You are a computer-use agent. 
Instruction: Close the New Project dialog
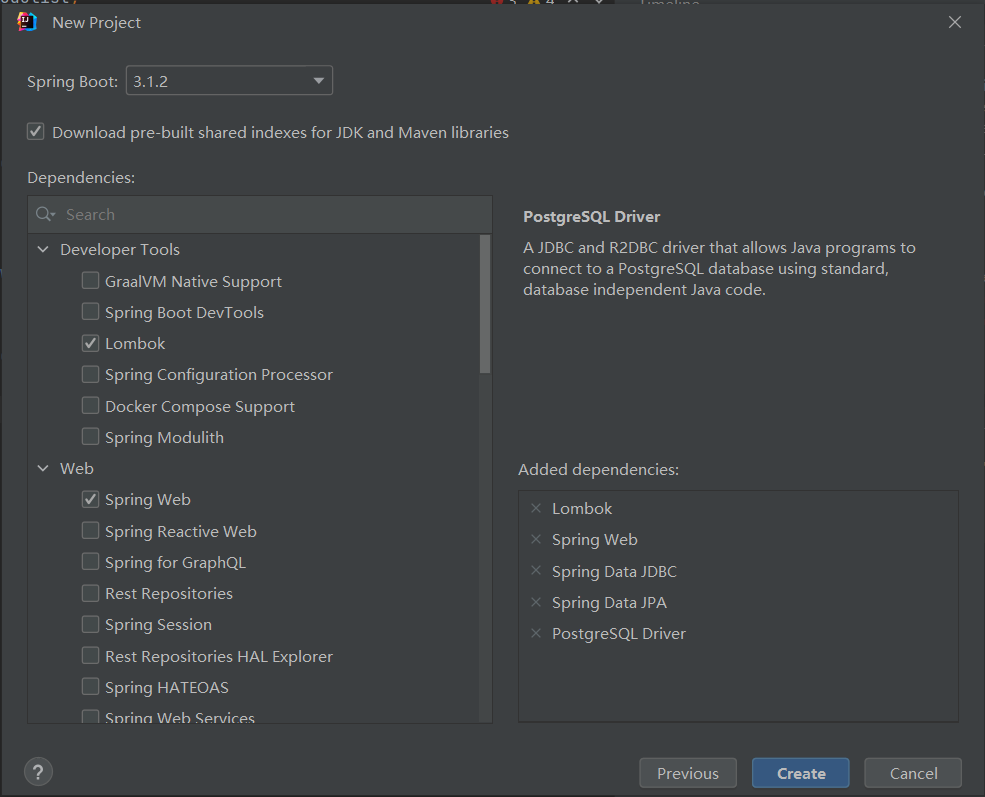(x=955, y=22)
